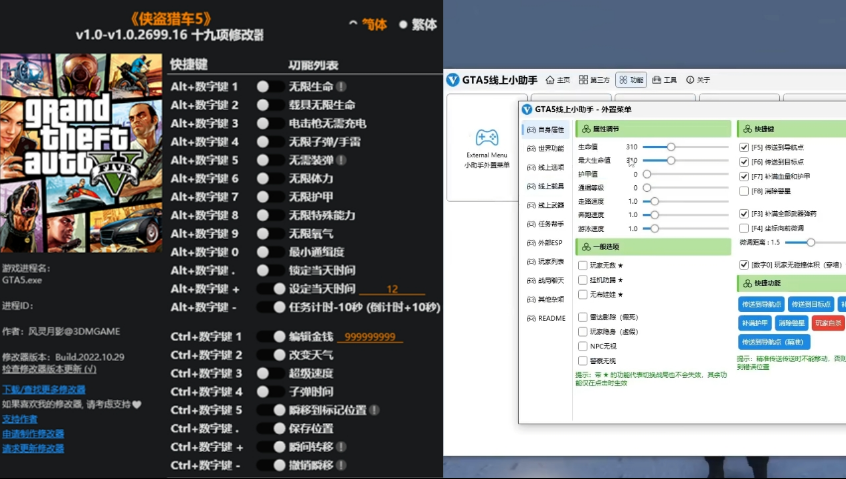Click red 玩家自杀 button

[x=828, y=323]
